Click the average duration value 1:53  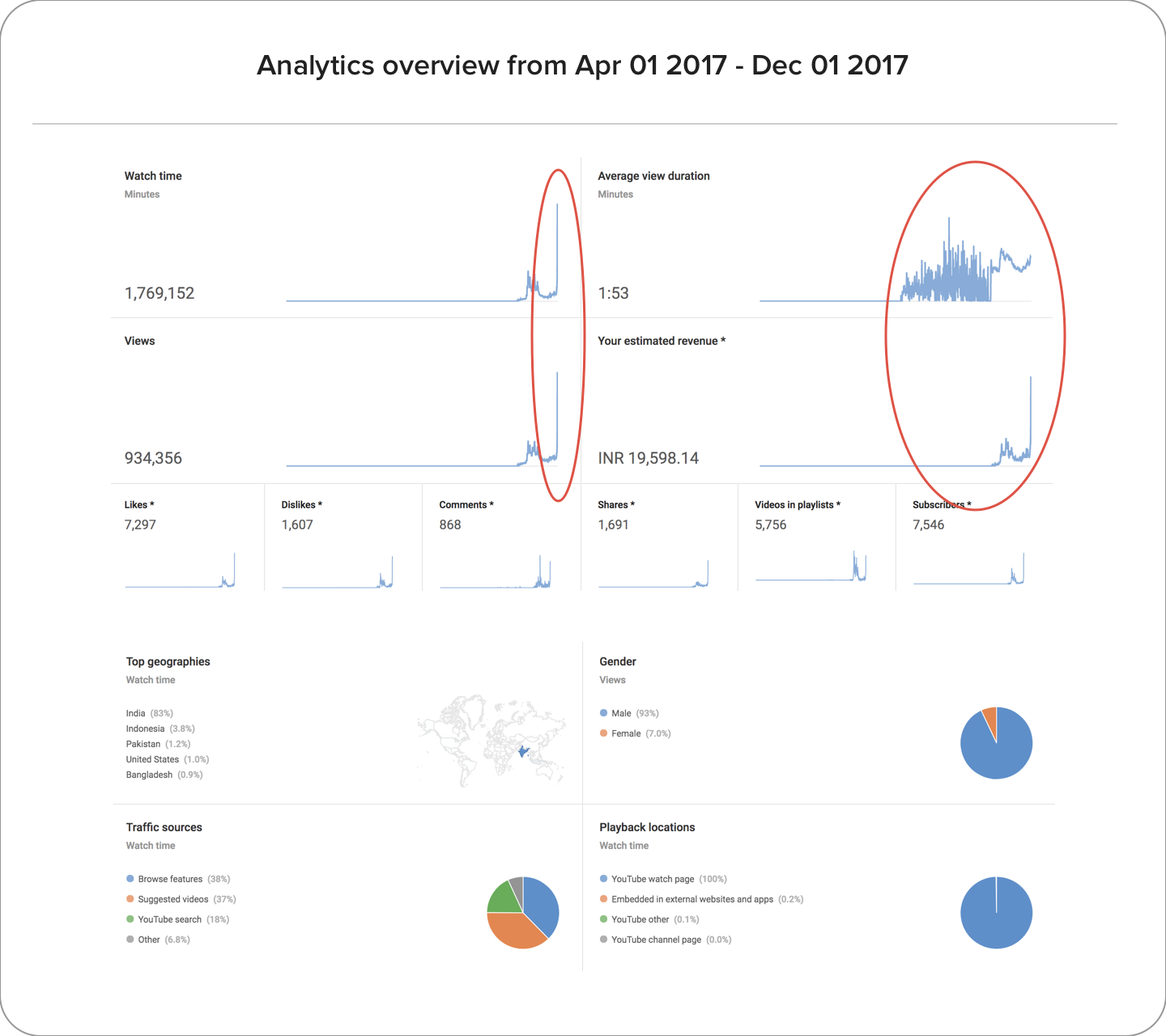click(x=613, y=293)
